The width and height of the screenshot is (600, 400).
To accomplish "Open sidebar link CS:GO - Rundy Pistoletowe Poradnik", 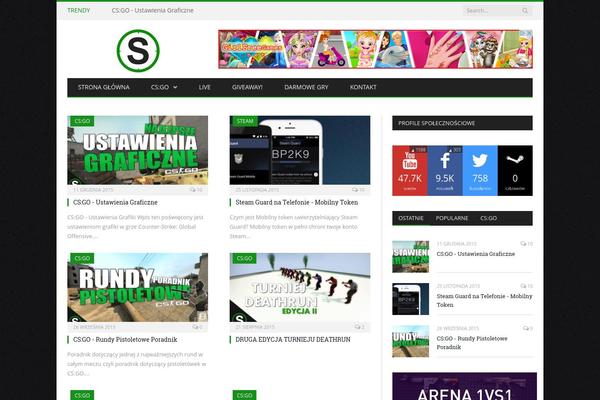I will pyautogui.click(x=472, y=343).
